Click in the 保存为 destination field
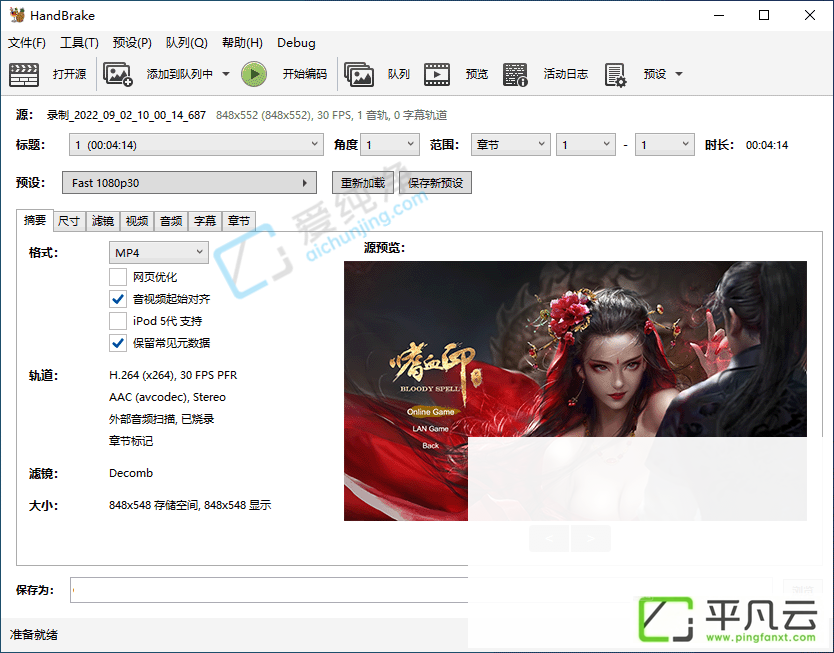Screen dimensions: 834x653 (421, 590)
